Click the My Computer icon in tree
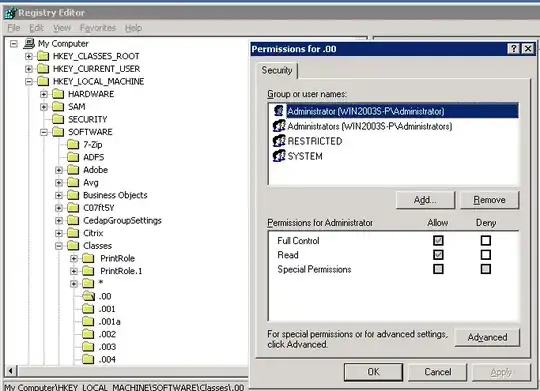540x391 pixels. [x=29, y=43]
